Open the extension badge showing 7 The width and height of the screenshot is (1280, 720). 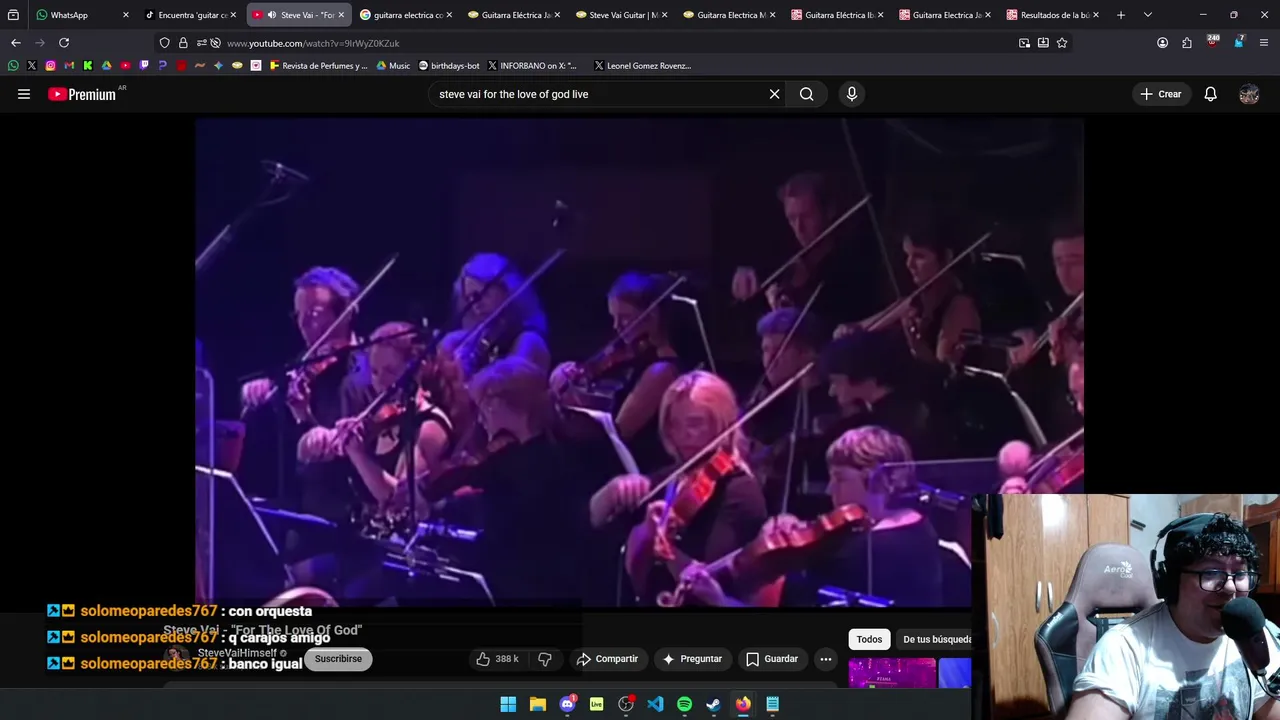click(x=1239, y=42)
